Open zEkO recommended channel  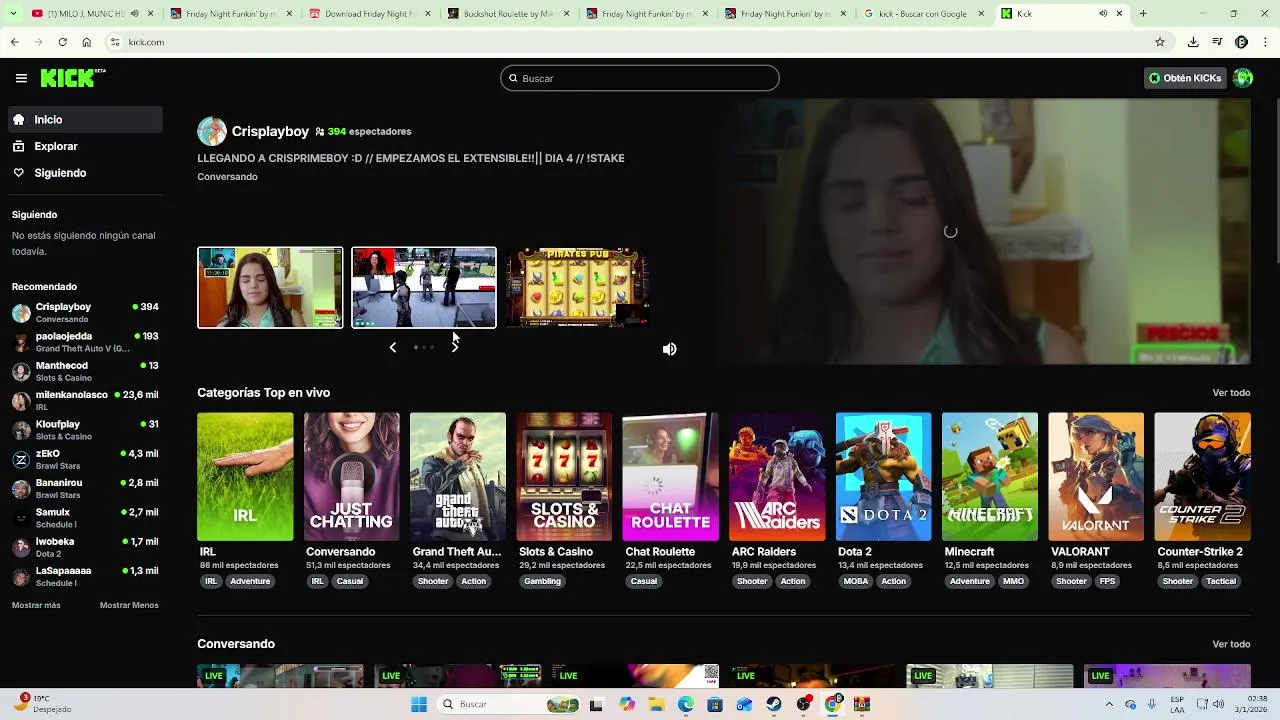(x=85, y=459)
